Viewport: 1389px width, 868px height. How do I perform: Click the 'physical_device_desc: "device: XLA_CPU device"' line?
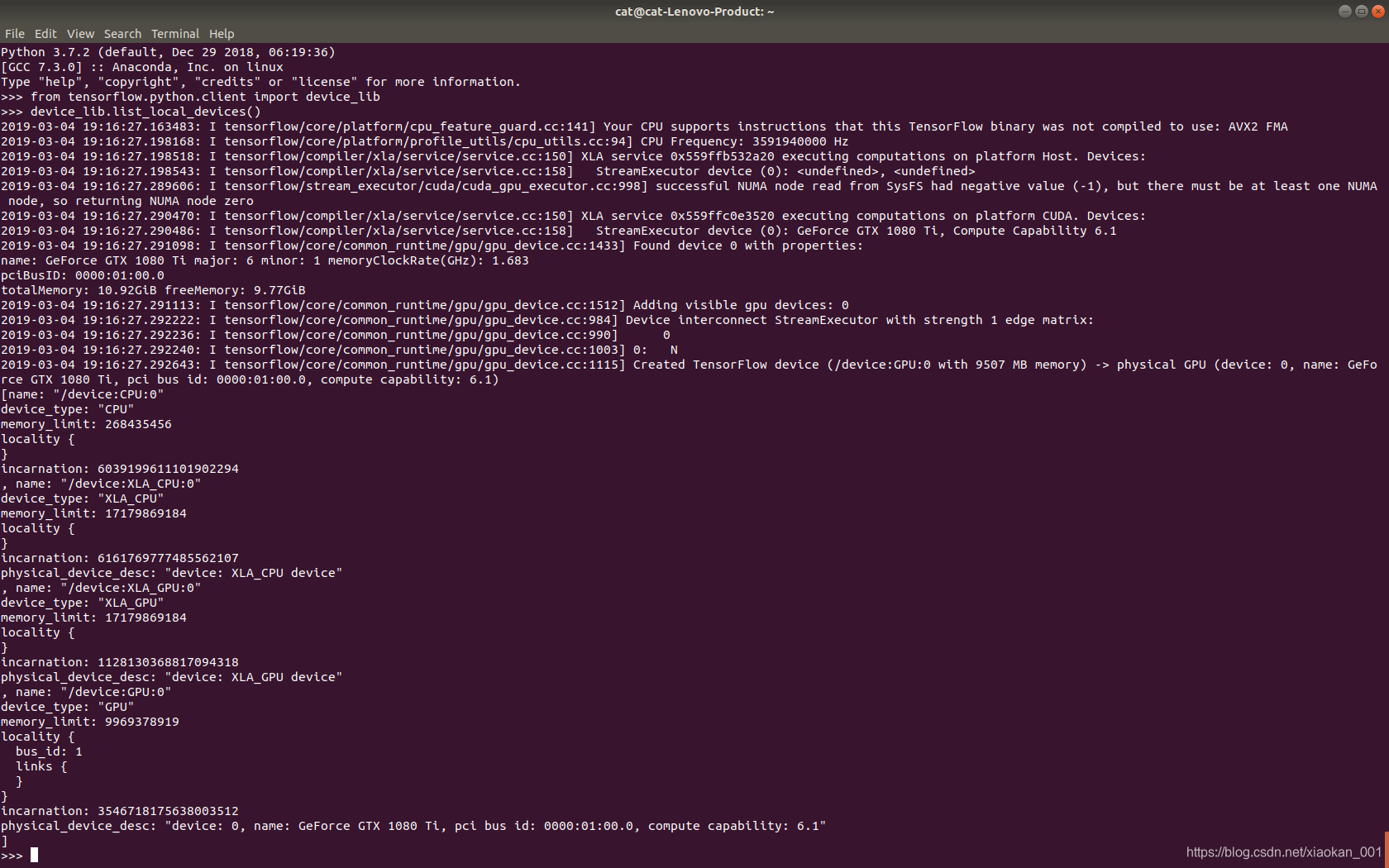tap(172, 573)
